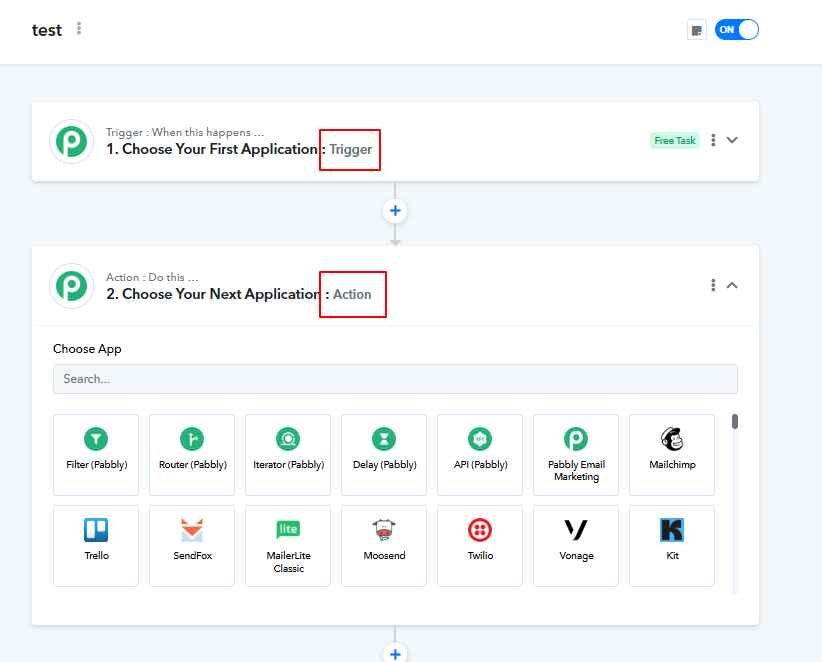Click Choose Your Next Application heading

[213, 294]
